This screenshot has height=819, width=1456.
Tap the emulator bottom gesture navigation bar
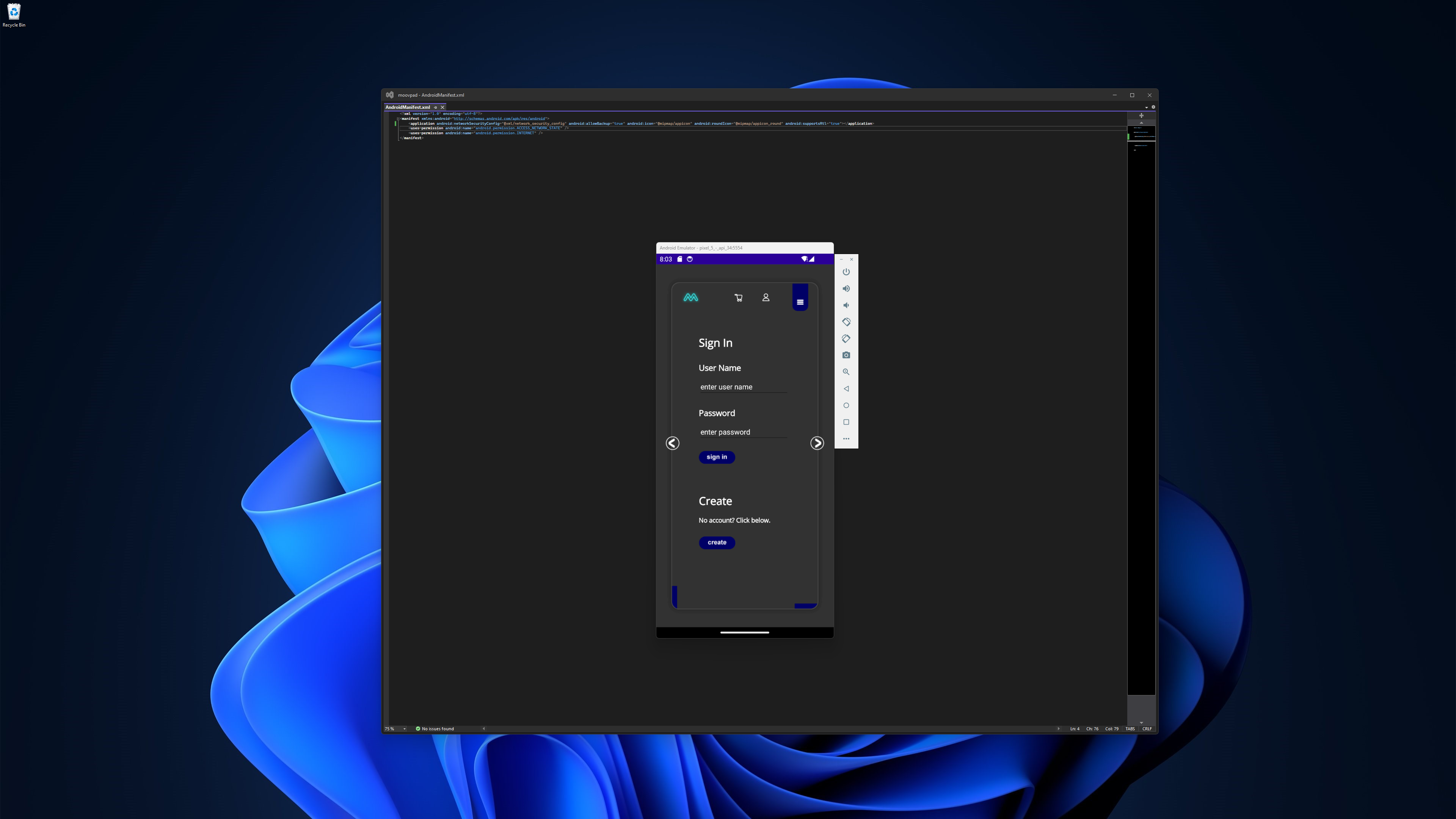point(744,632)
